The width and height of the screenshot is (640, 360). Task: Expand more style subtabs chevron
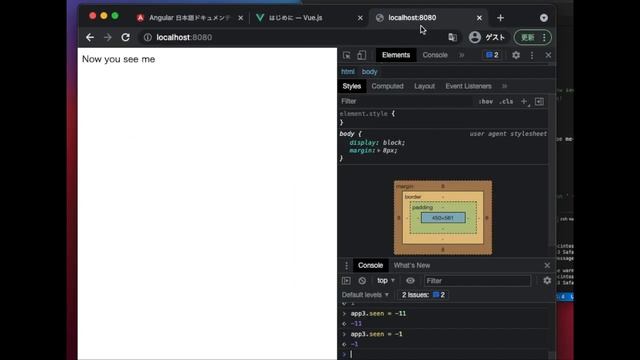click(505, 86)
